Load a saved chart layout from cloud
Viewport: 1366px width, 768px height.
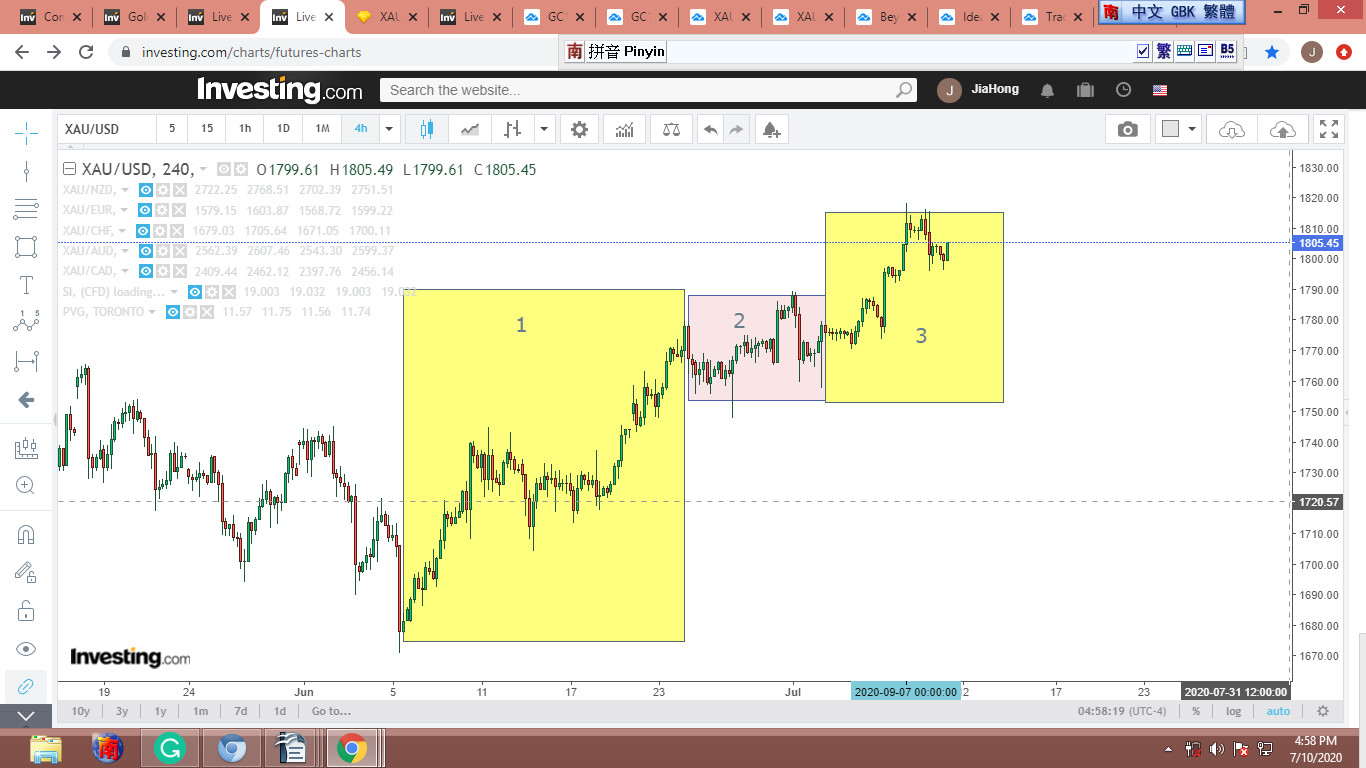(x=1232, y=129)
